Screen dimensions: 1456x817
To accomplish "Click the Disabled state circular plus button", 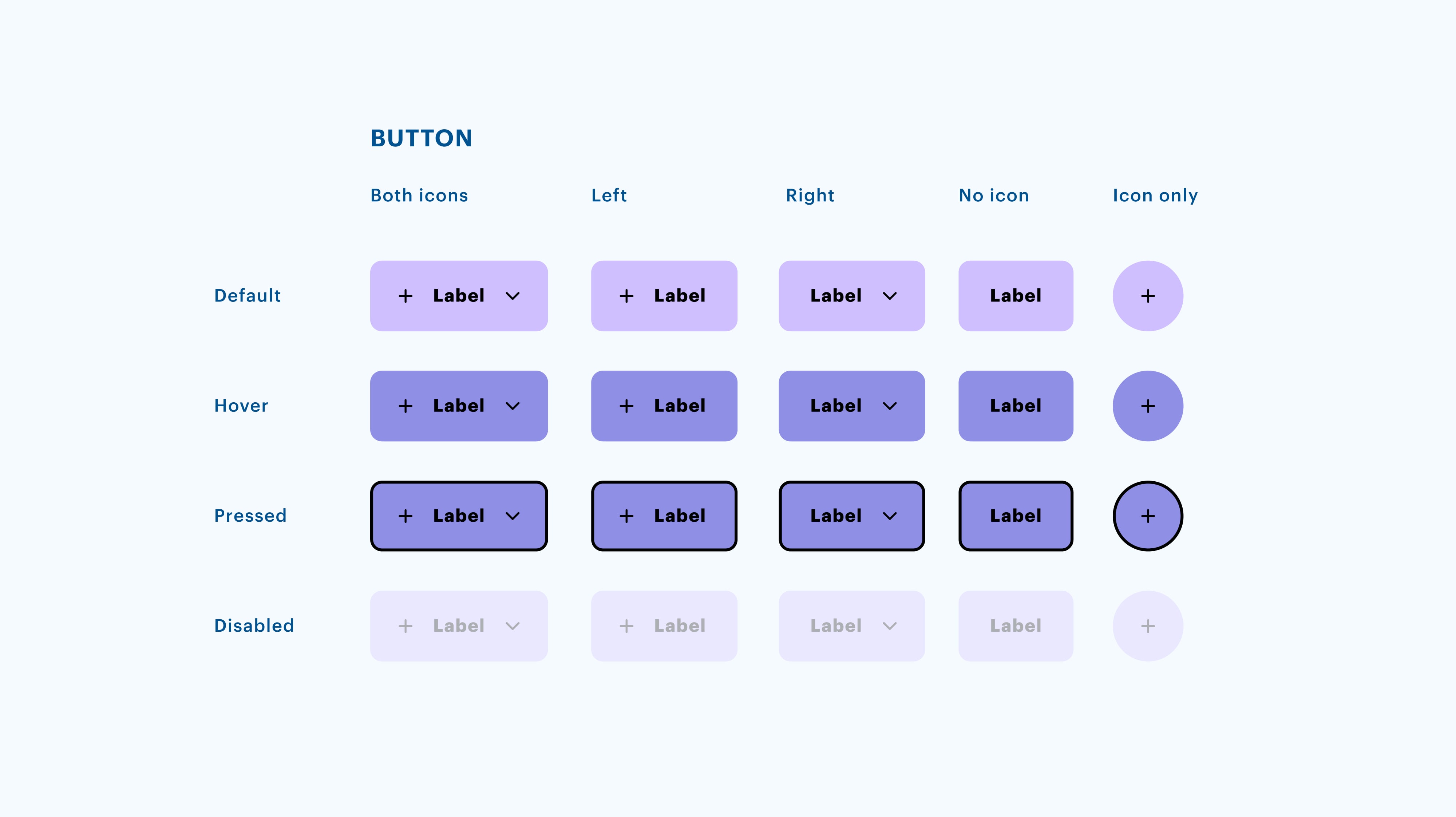I will tap(1147, 626).
